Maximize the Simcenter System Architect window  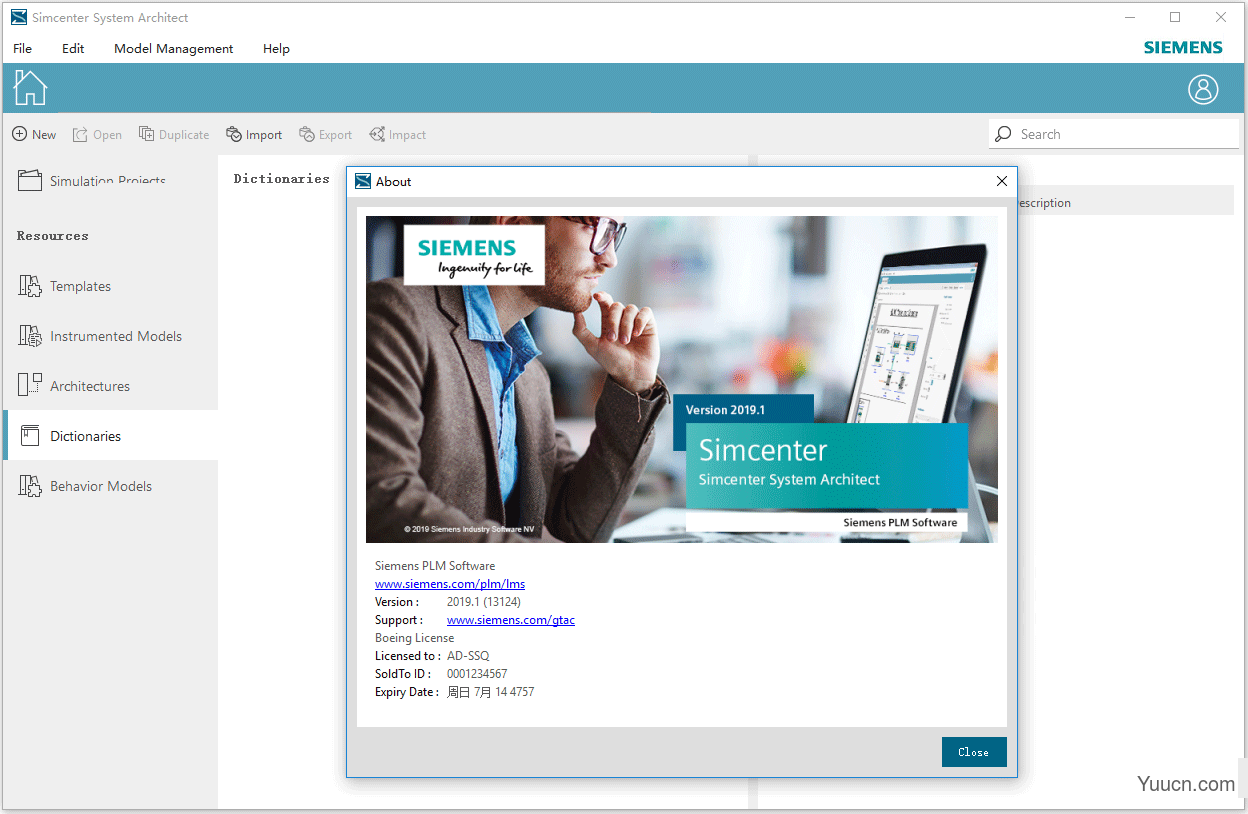[1175, 17]
